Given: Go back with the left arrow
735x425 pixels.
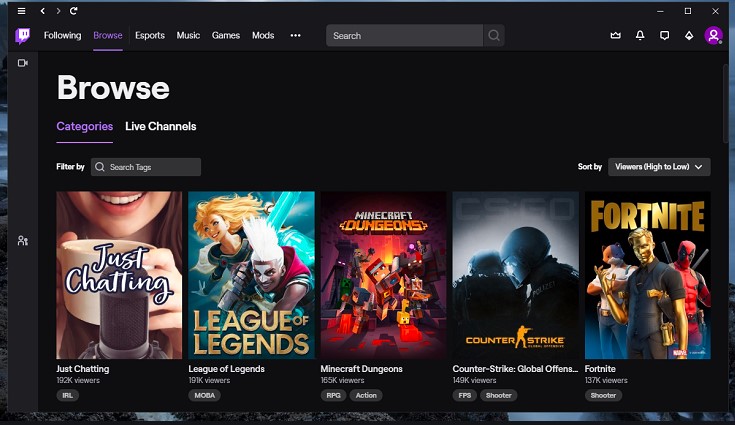Looking at the screenshot, I should click(43, 11).
